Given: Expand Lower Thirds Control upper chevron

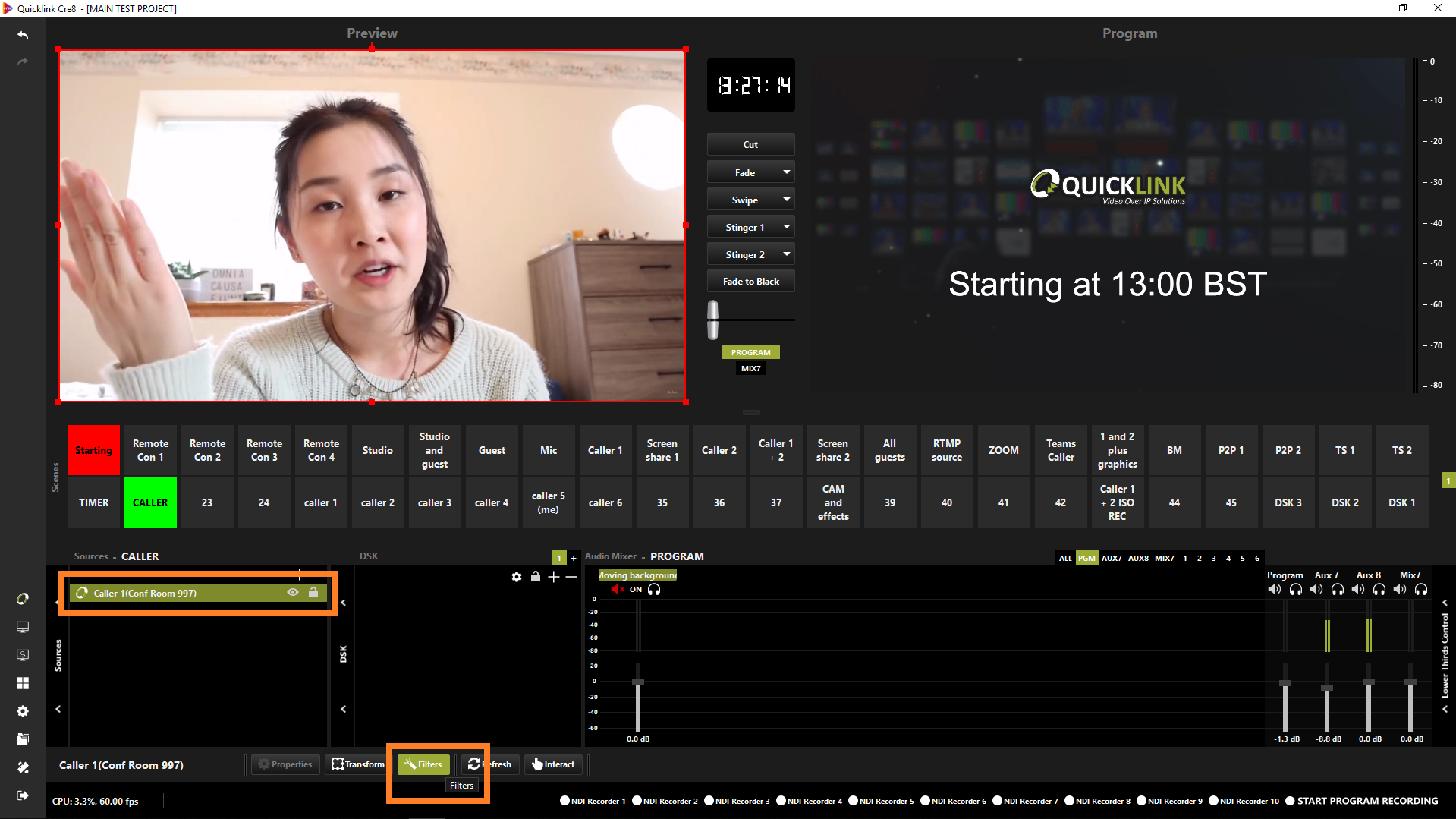Looking at the screenshot, I should [1445, 603].
